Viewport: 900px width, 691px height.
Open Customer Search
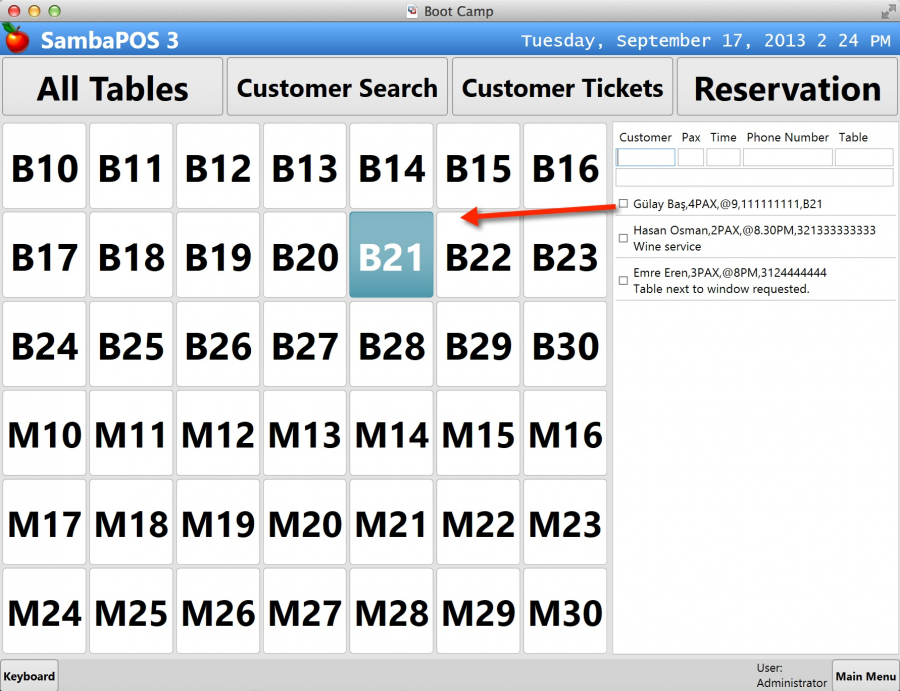337,87
